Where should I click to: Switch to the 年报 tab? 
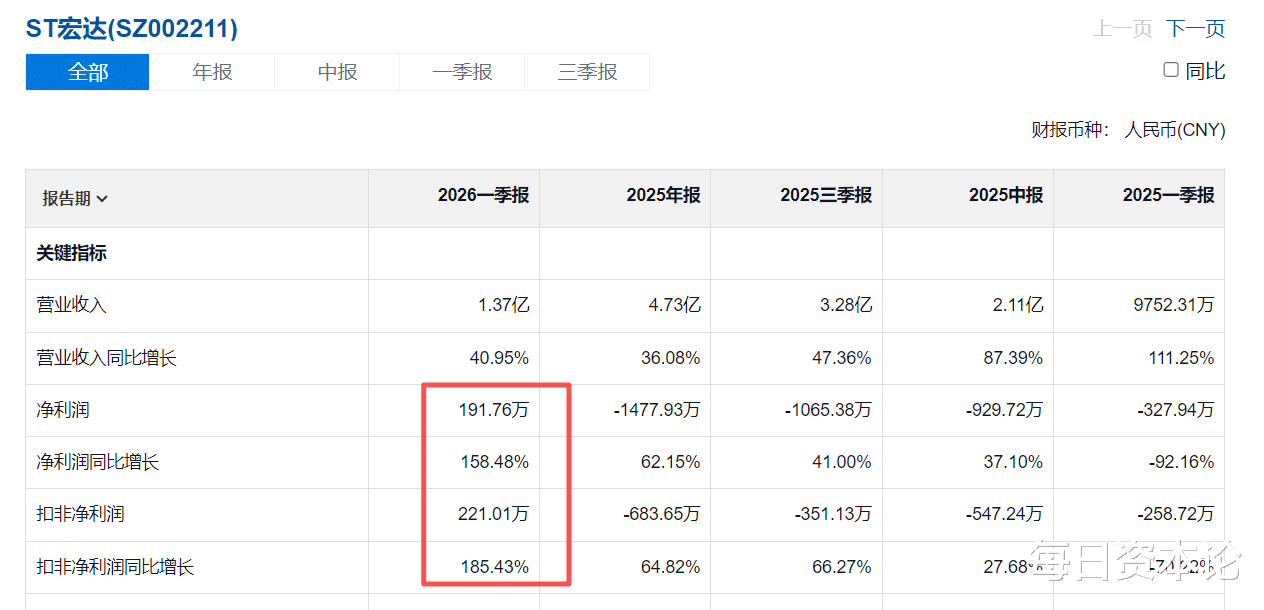tap(212, 72)
